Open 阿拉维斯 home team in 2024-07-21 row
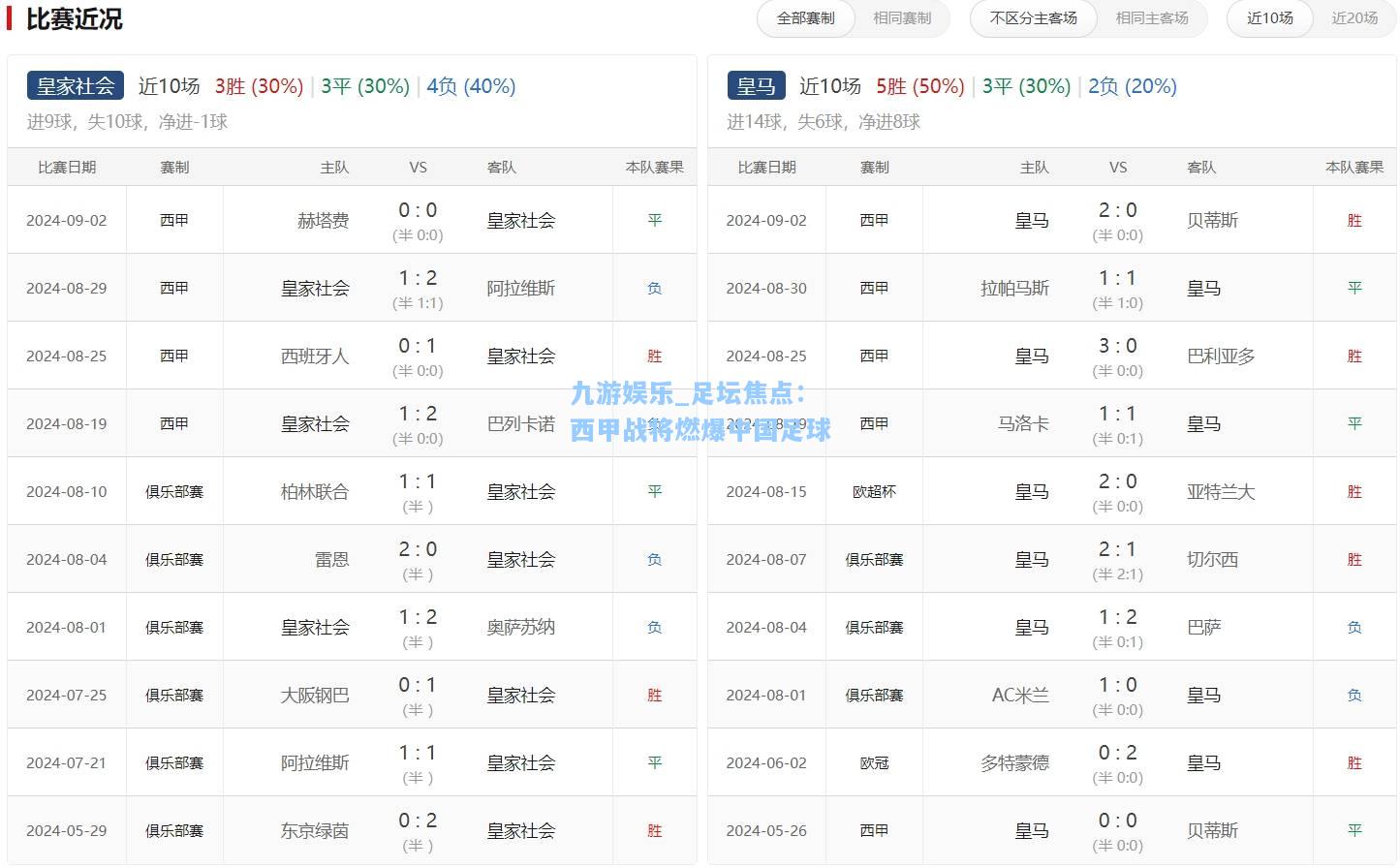The width and height of the screenshot is (1400, 868). coord(314,763)
